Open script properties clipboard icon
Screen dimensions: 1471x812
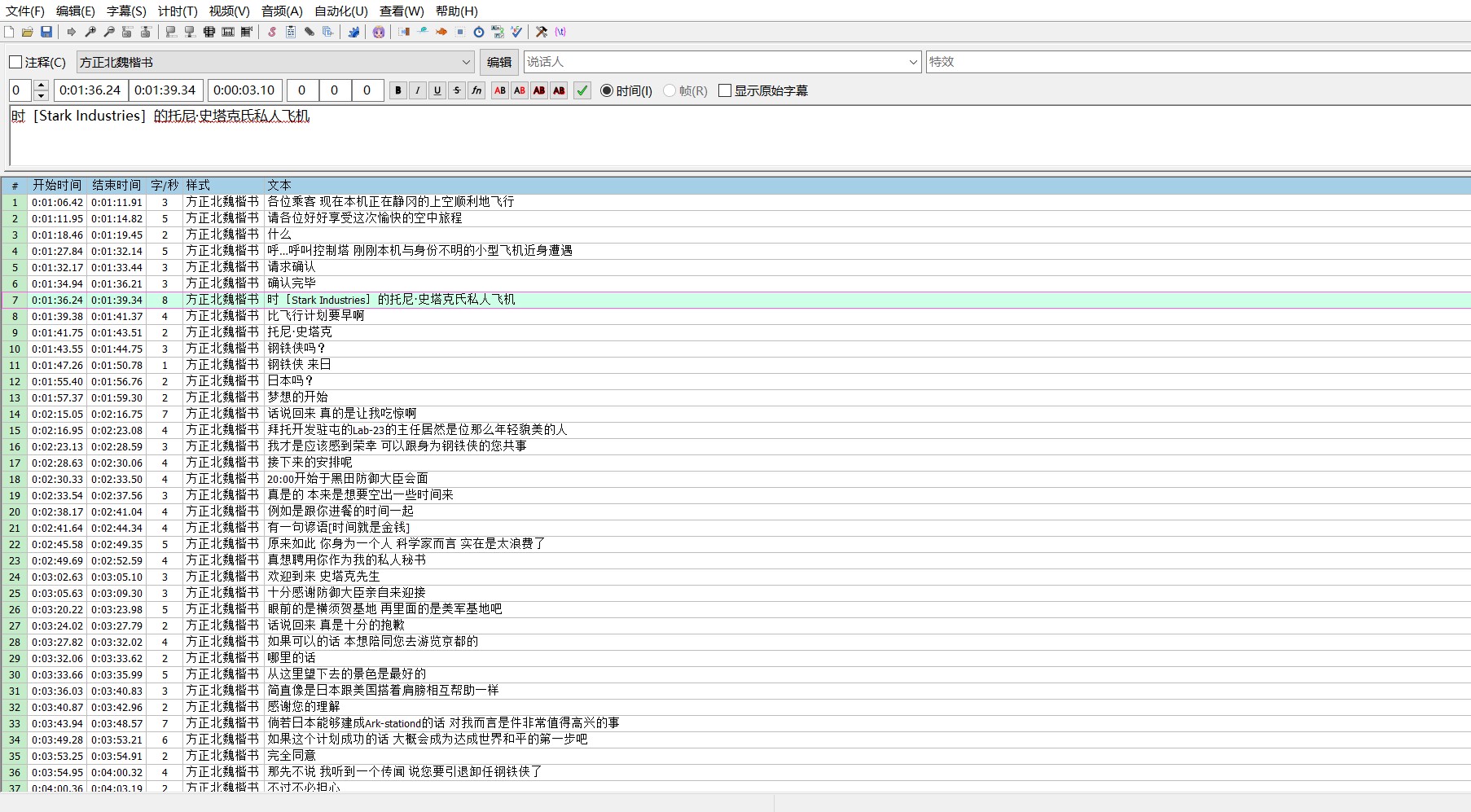(291, 32)
